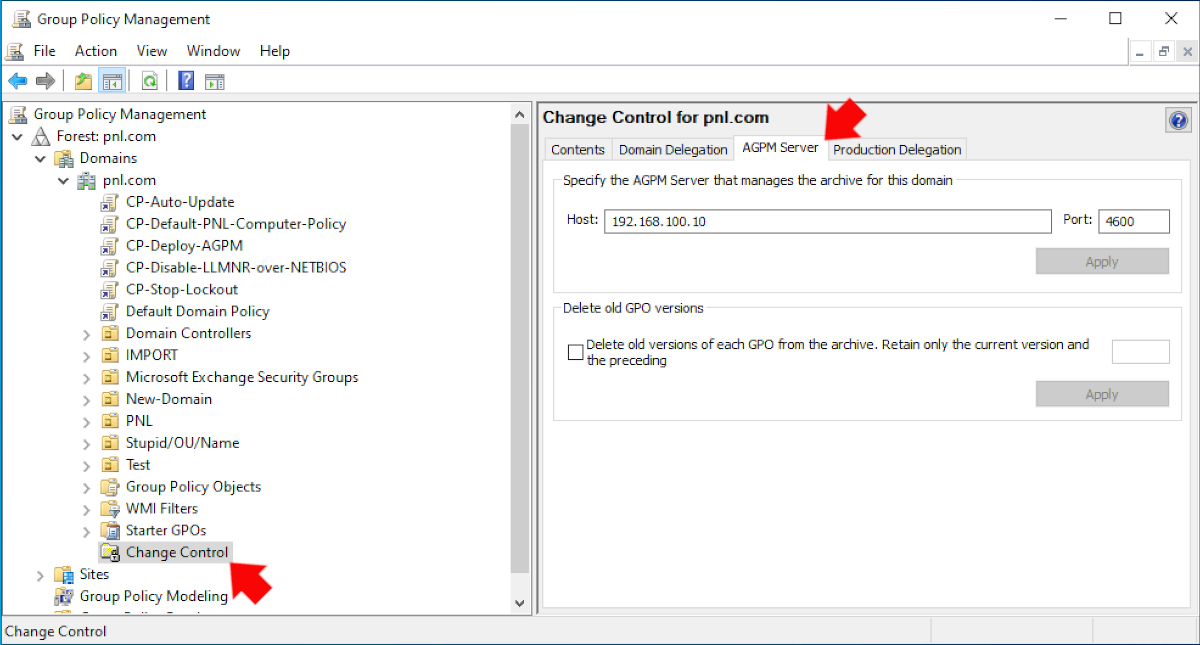Click the WMI Filters folder icon
Screen dimensions: 1200x645
point(111,509)
